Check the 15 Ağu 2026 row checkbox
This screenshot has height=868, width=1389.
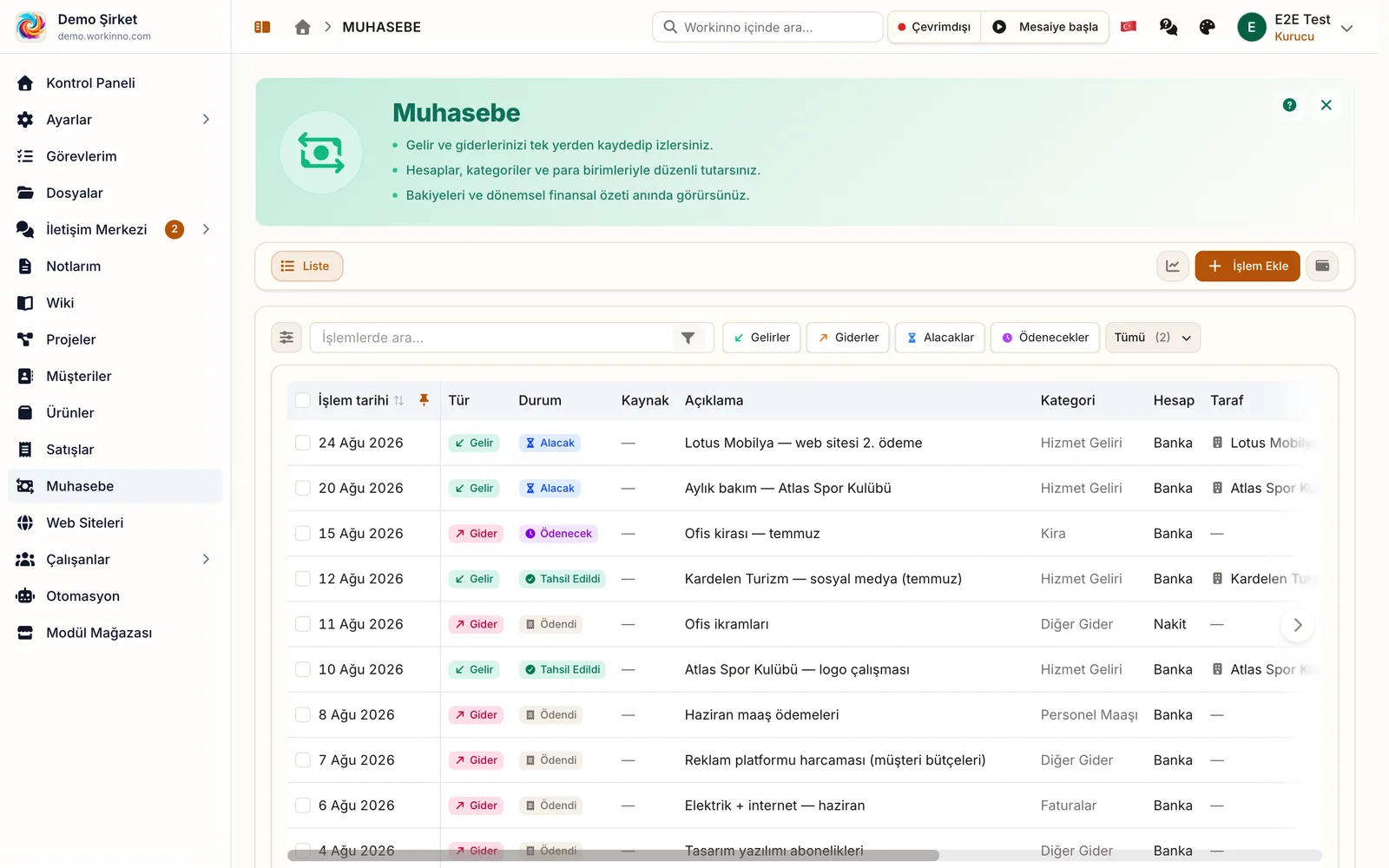pyautogui.click(x=303, y=533)
